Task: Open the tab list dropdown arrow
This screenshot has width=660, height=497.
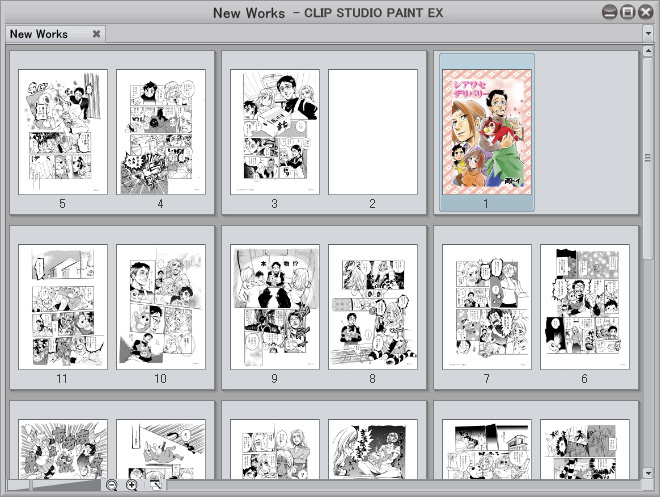Action: (649, 34)
